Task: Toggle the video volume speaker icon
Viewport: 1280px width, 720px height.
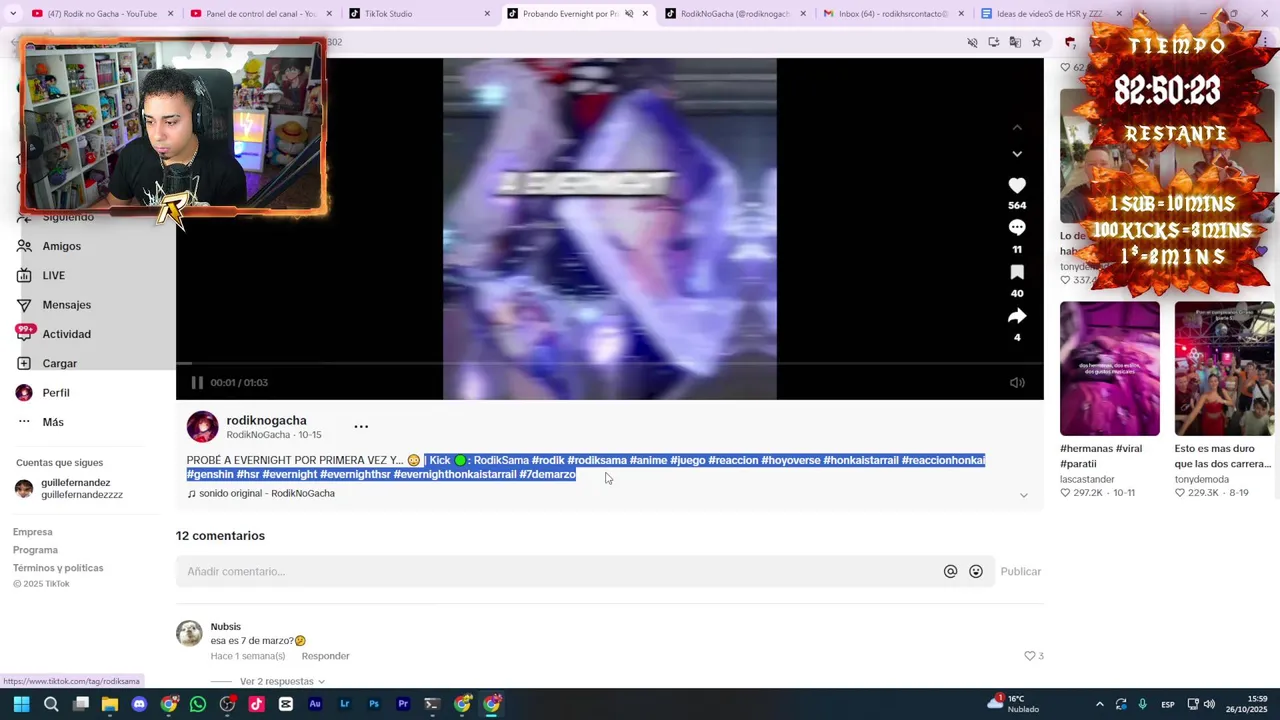Action: [1017, 383]
